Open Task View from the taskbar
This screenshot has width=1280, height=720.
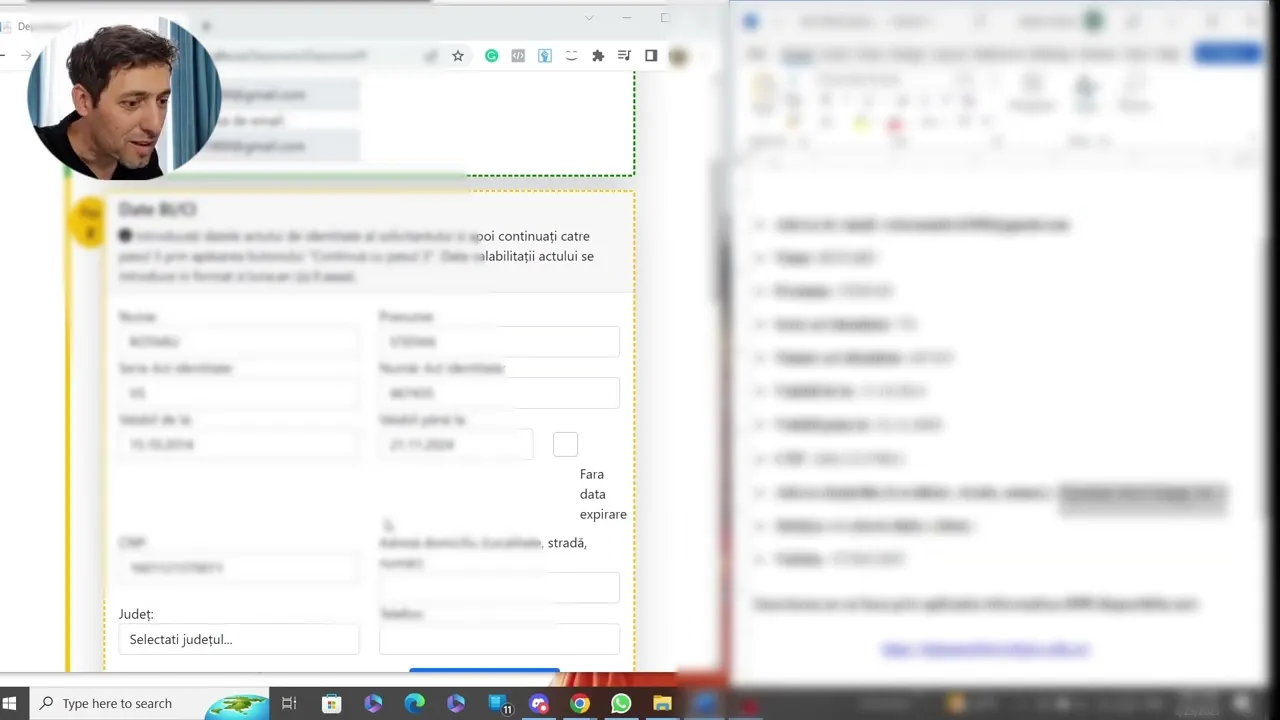coord(289,703)
